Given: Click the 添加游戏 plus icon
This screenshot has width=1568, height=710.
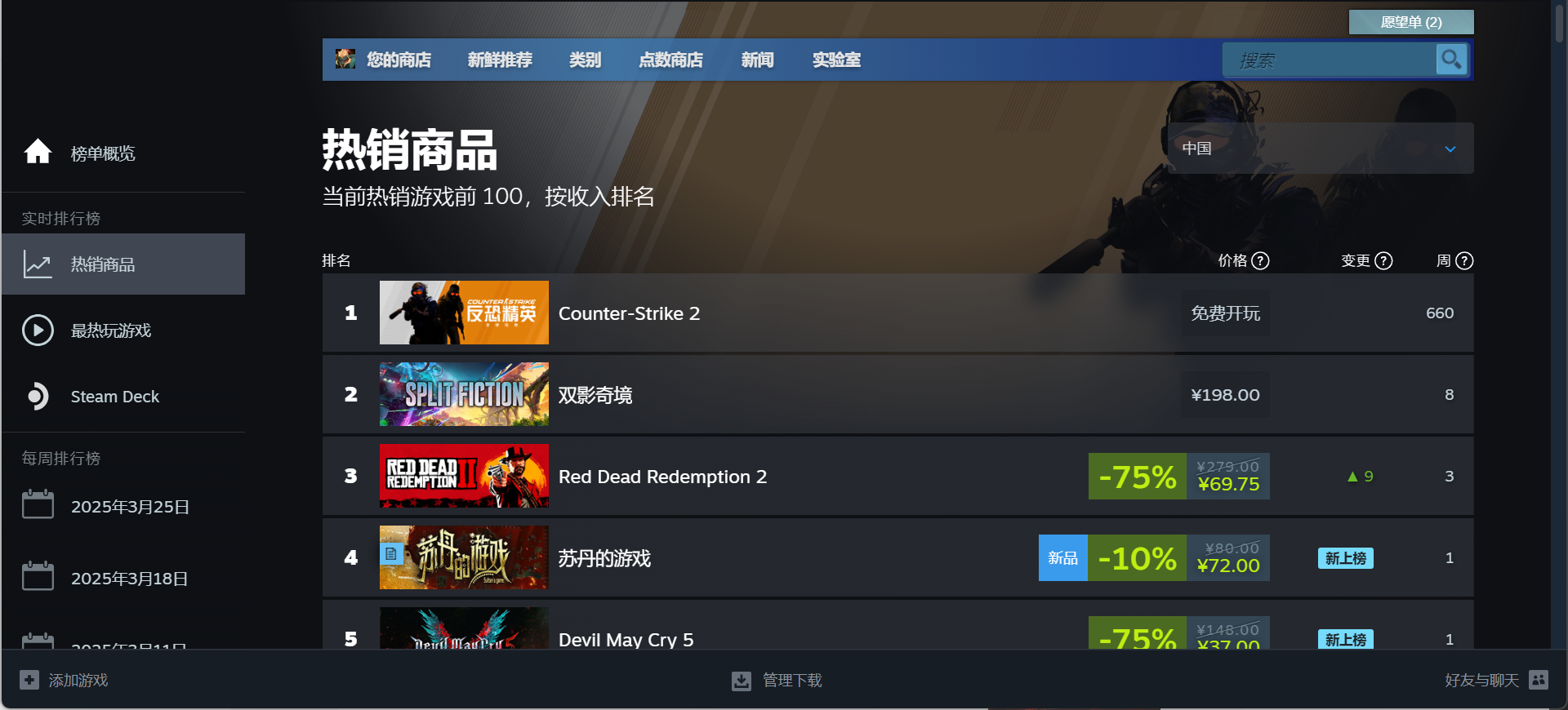Looking at the screenshot, I should coord(29,680).
